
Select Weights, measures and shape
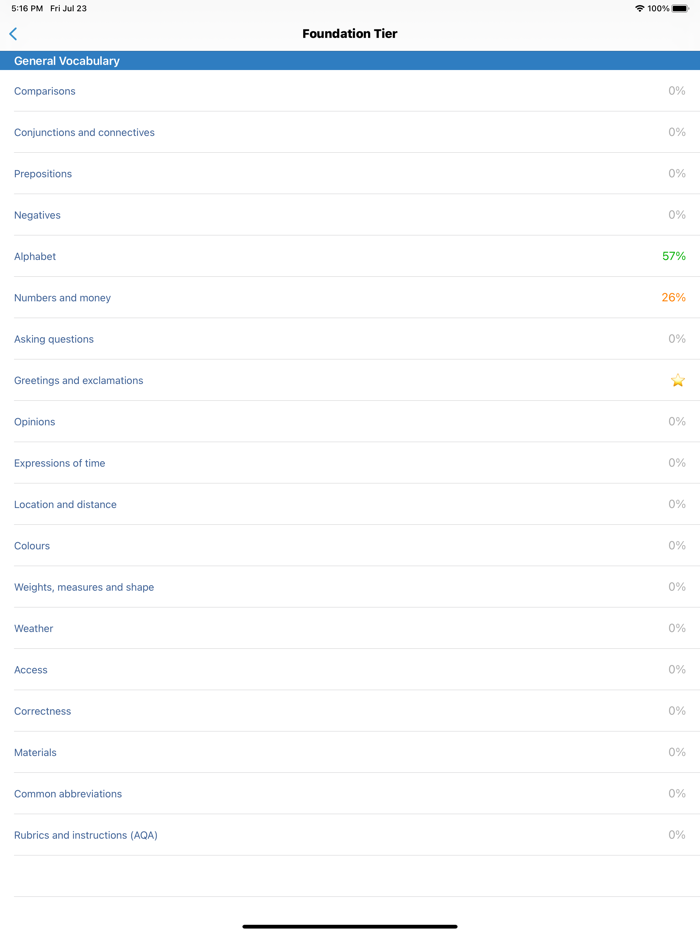point(84,587)
